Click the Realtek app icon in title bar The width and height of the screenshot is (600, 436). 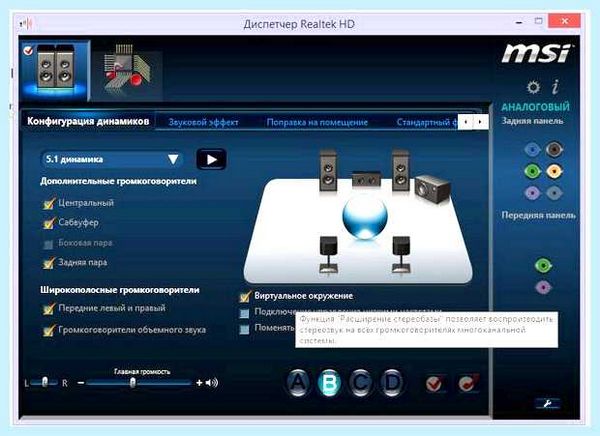(26, 24)
